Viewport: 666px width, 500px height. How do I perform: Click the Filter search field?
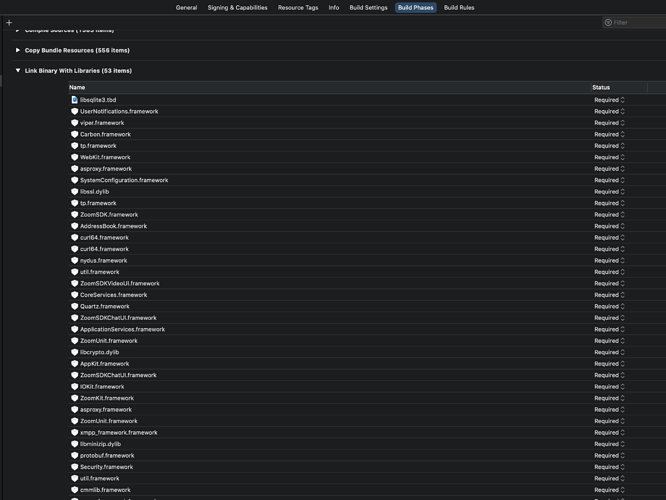click(635, 23)
